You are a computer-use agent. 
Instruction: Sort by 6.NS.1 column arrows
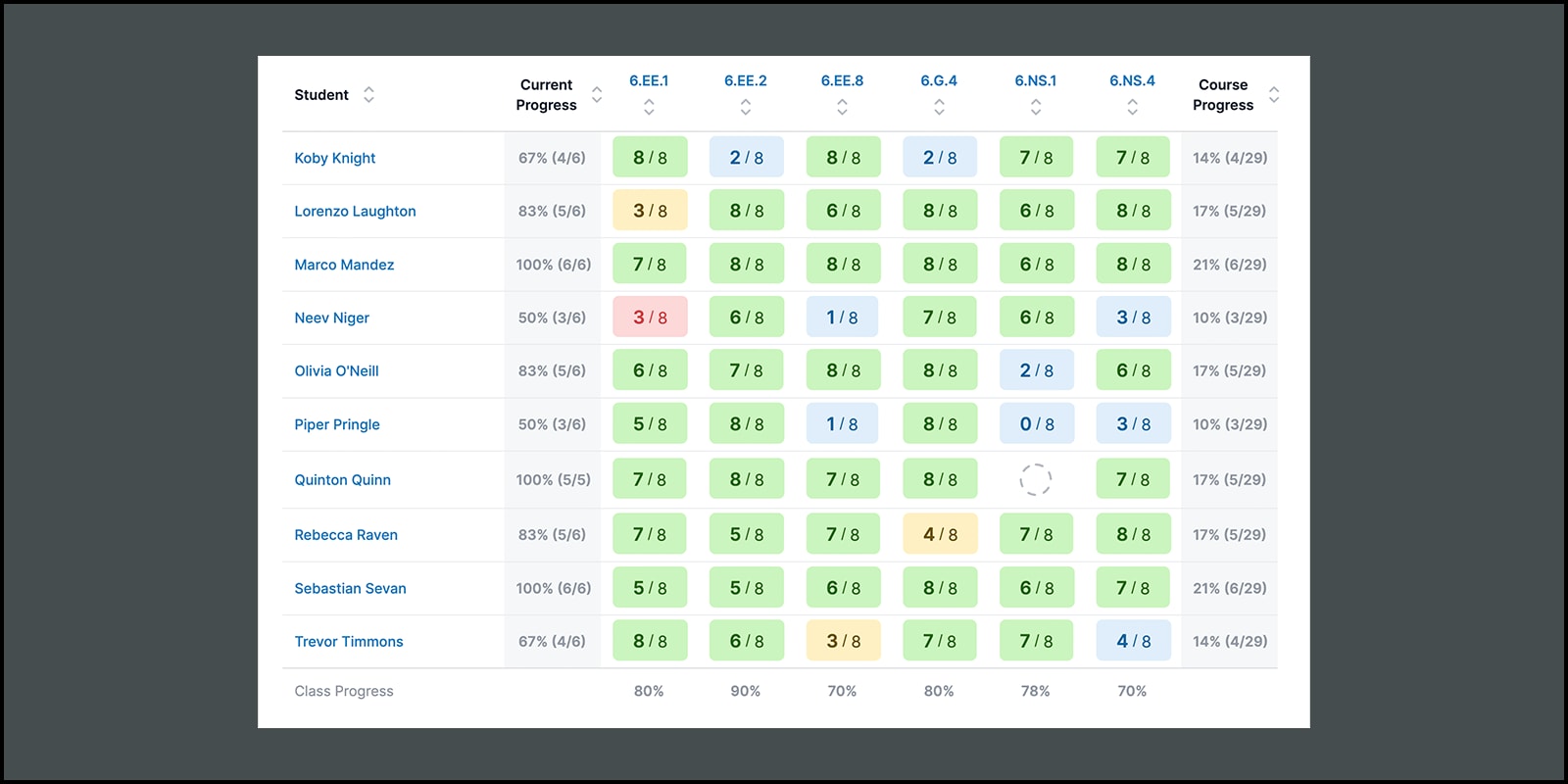1035,107
